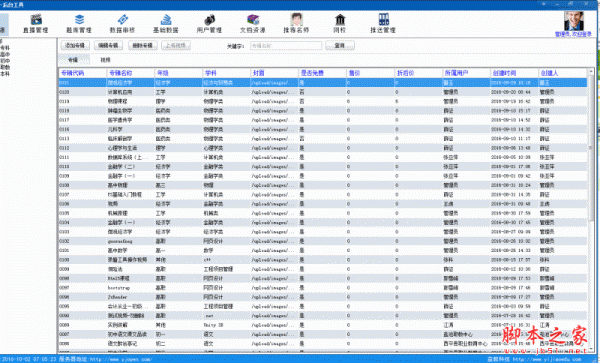Click the table's vertical scrollbar up arrow
Viewport: 600px width, 363px height.
pyautogui.click(x=591, y=72)
